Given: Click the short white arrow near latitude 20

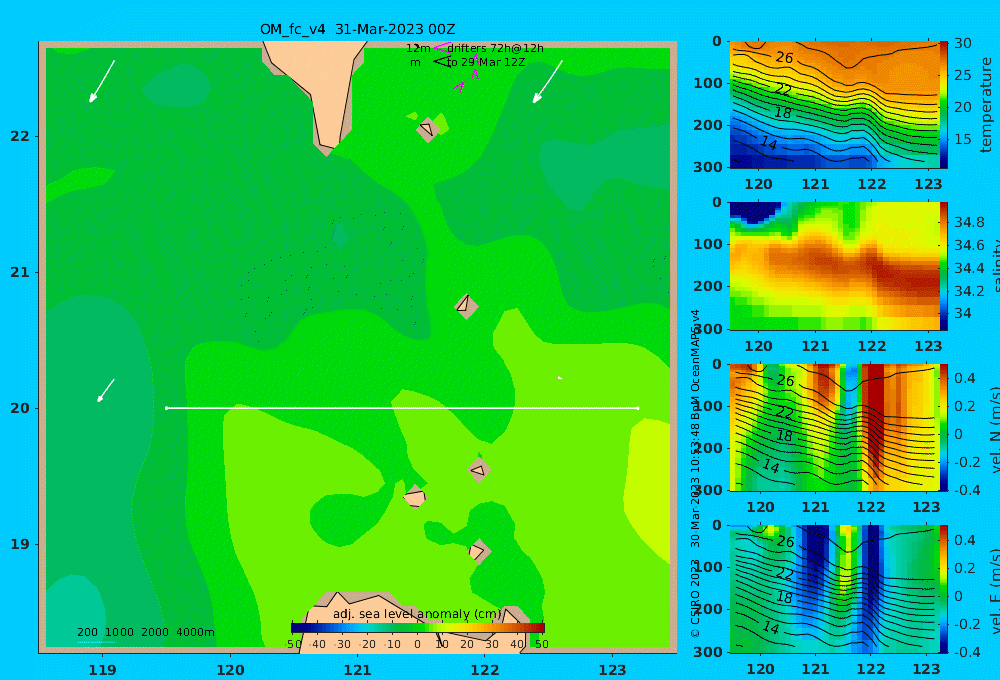Looking at the screenshot, I should click(x=106, y=390).
